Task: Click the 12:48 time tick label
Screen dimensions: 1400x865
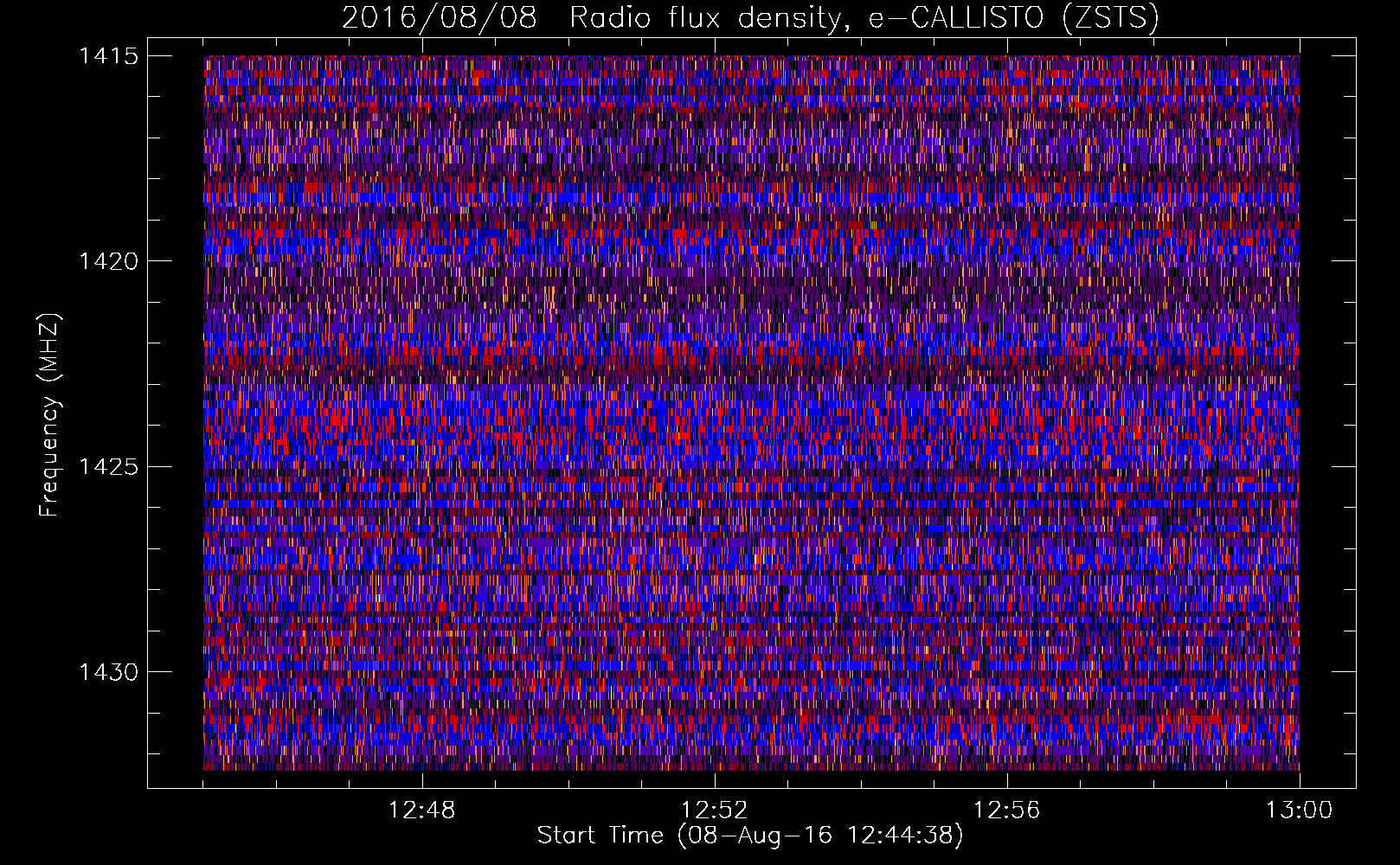Action: click(x=422, y=811)
